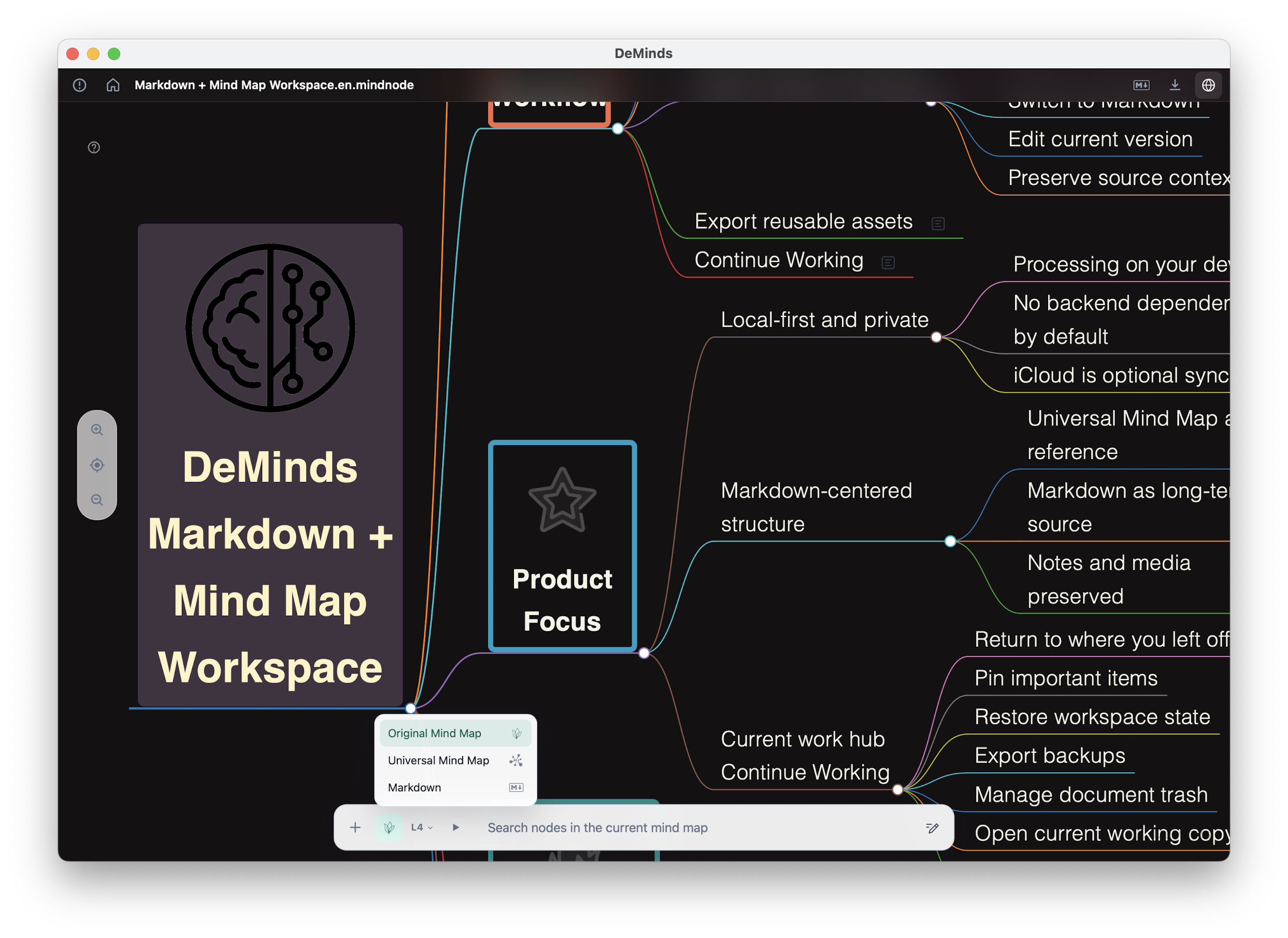Collapse Markdown-centered structure branch dot
The width and height of the screenshot is (1288, 938).
pos(950,542)
